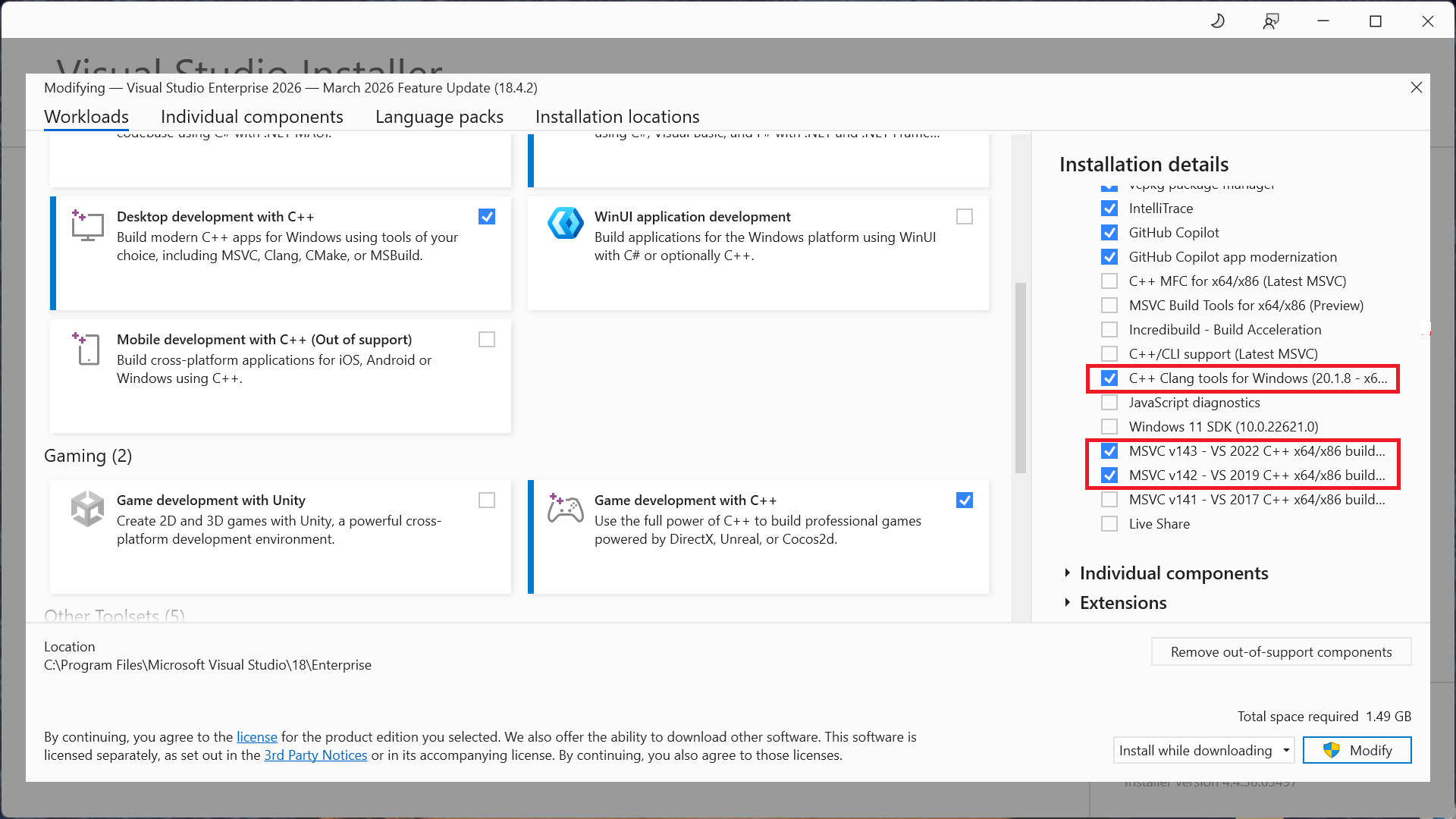Viewport: 1456px width, 819px height.
Task: Check Windows 11 SDK (10.0.22621.0)
Action: click(1109, 427)
